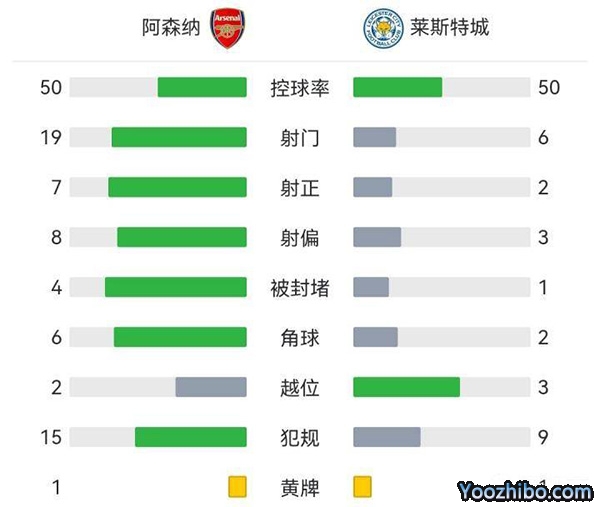Select the 越位 stat label
Image resolution: width=600 pixels, height=507 pixels.
tap(300, 388)
